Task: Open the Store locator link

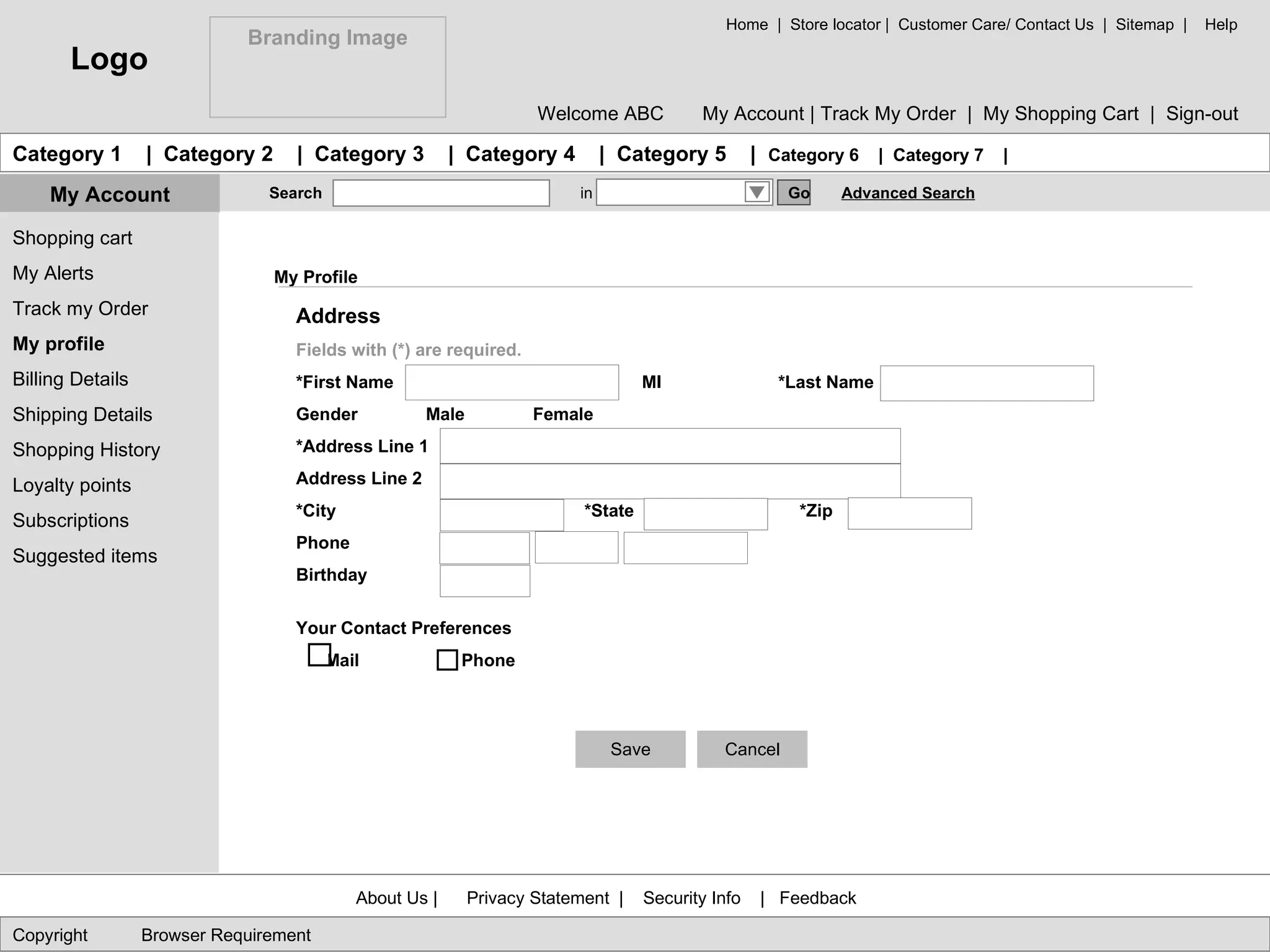Action: point(835,25)
